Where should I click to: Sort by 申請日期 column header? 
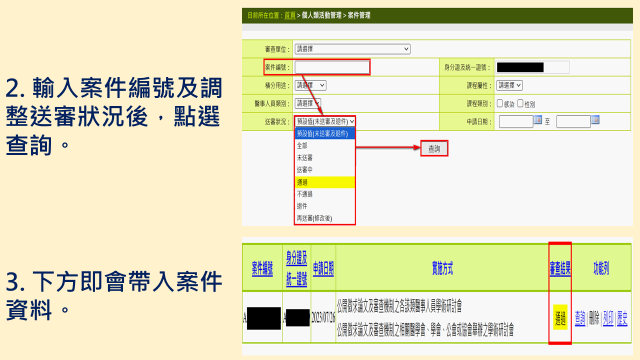coord(323,269)
